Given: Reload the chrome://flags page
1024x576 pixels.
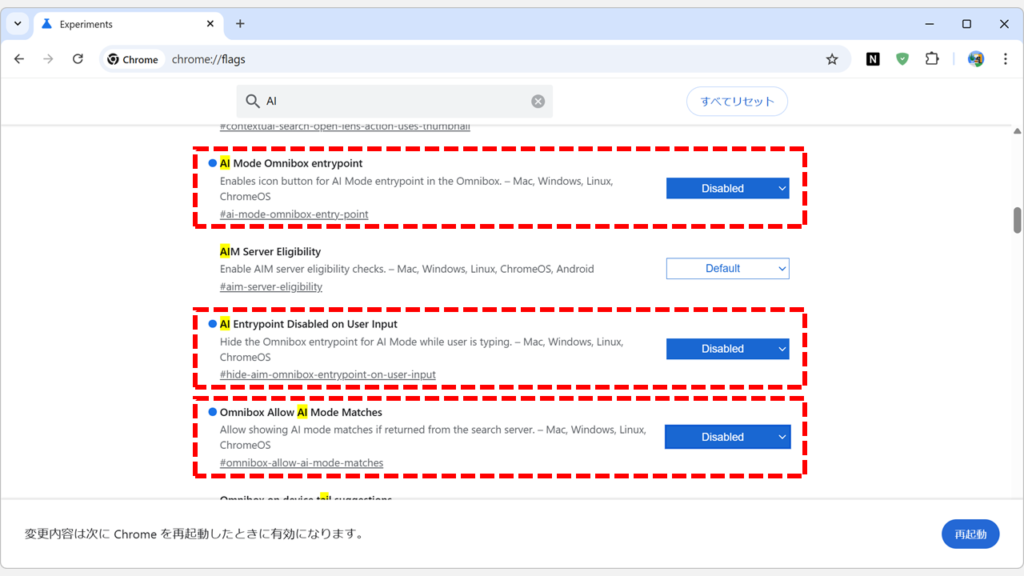Looking at the screenshot, I should (x=78, y=59).
